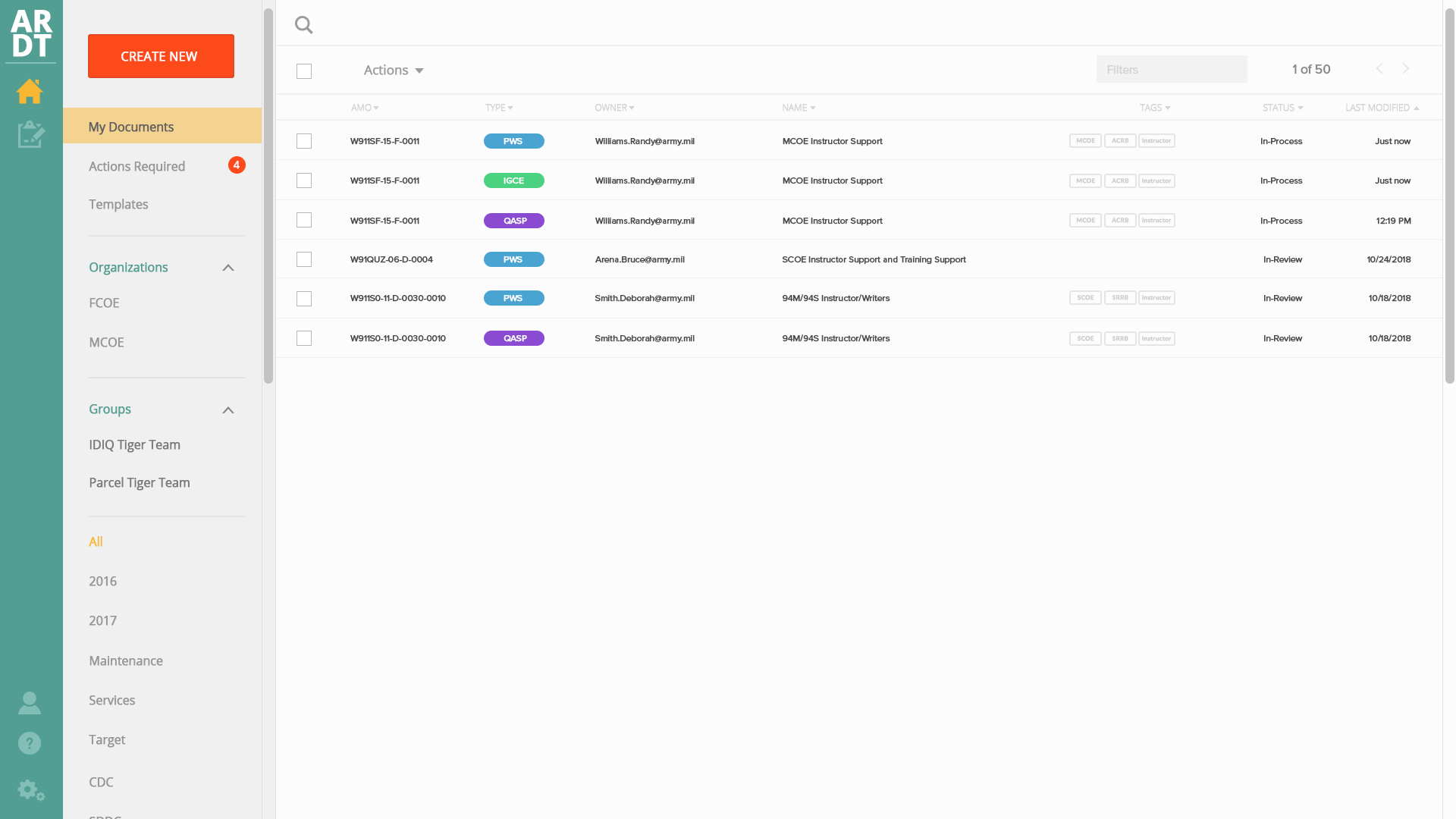Collapse the Groups section in sidebar
The width and height of the screenshot is (1456, 819).
pyautogui.click(x=228, y=409)
